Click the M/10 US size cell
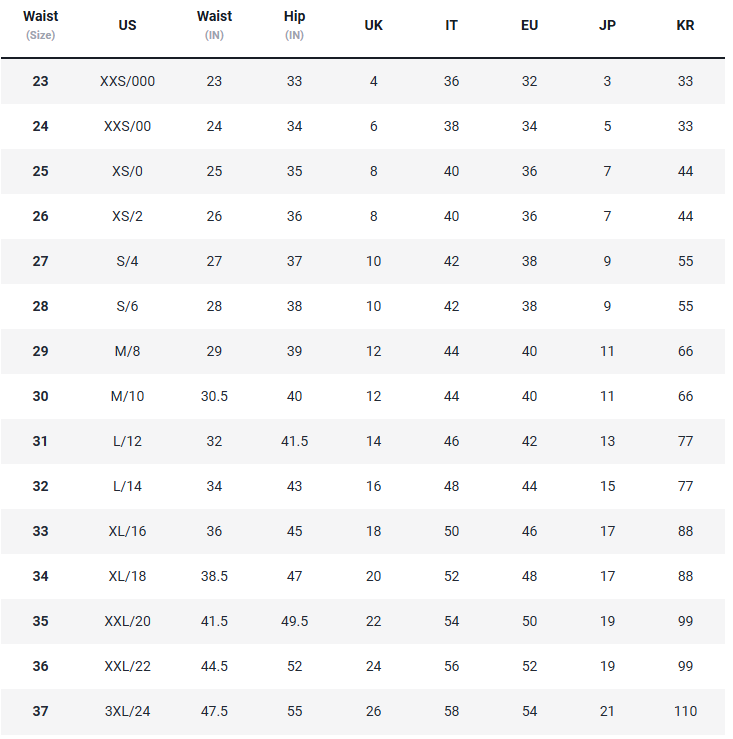The width and height of the screenshot is (733, 739). (127, 396)
